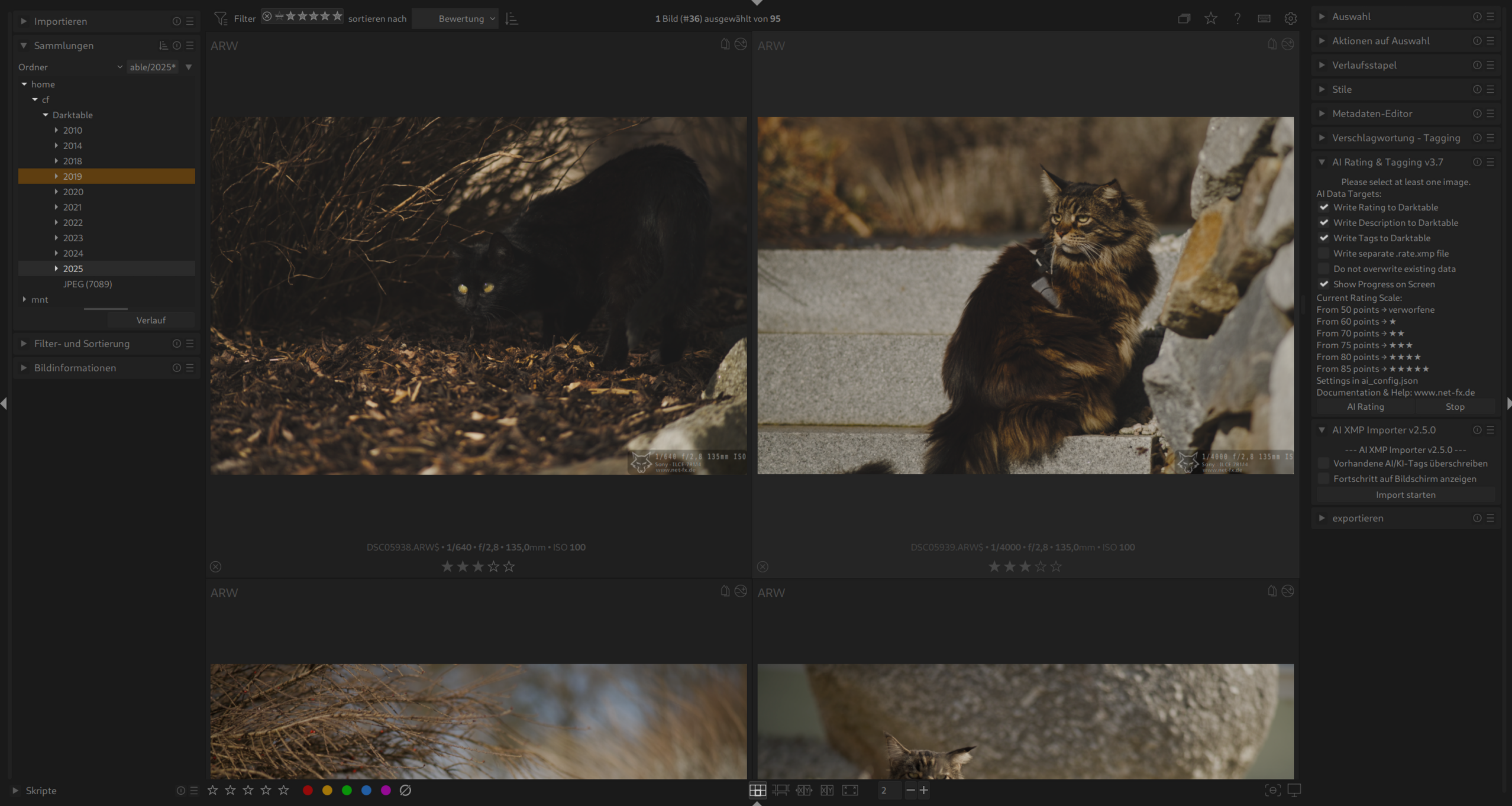Enable Do not overwrite existing data

[x=1324, y=269]
